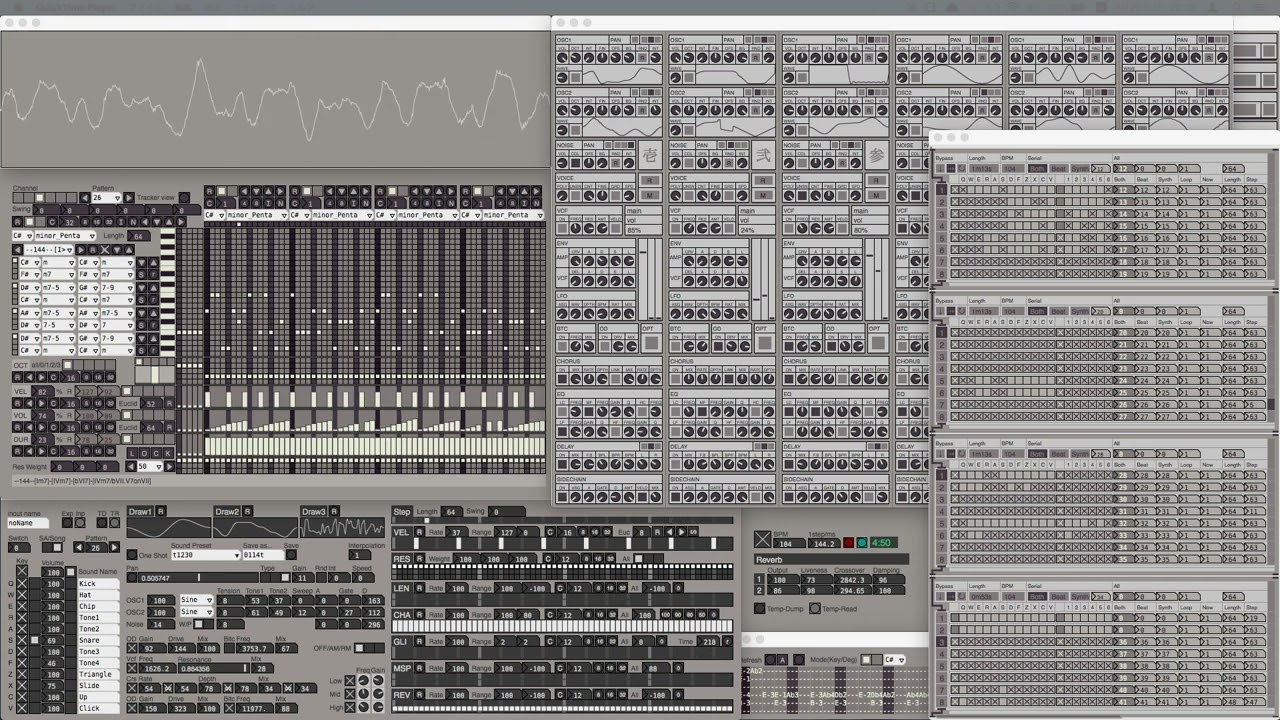Open the --144--[I> progression dropdown
The image size is (1280, 720).
click(x=47, y=249)
